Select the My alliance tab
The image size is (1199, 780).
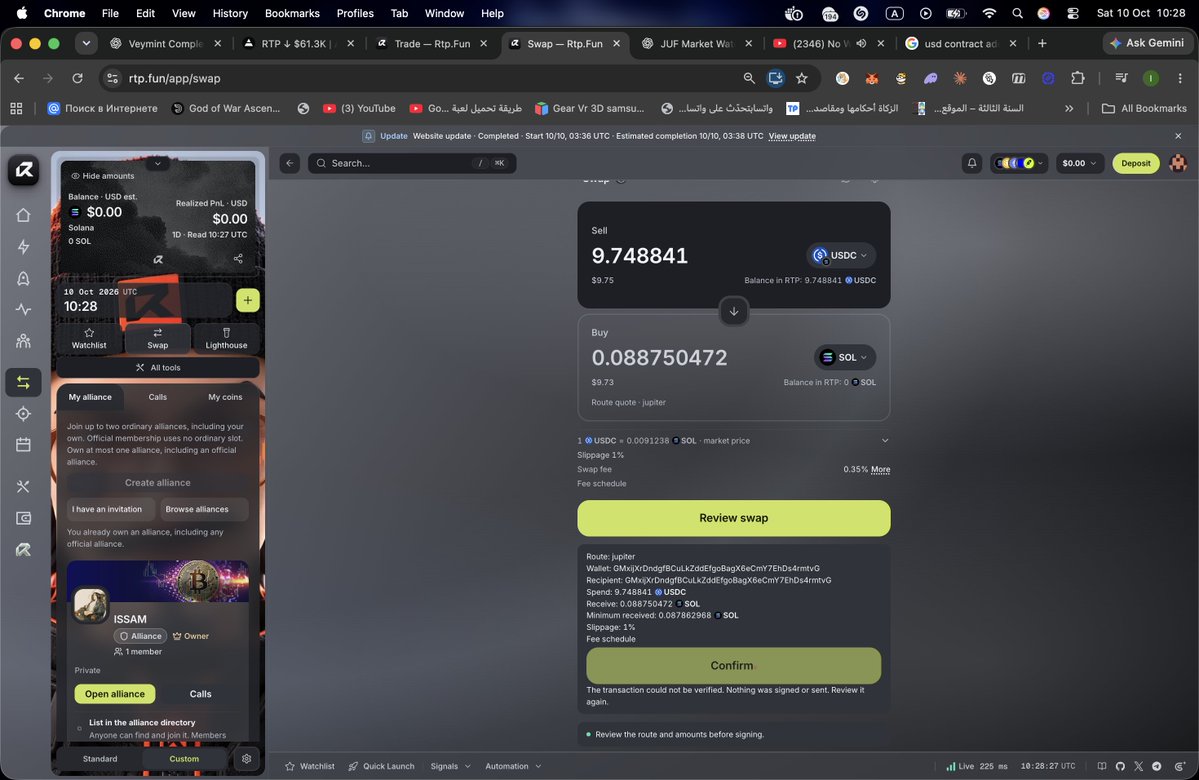(90, 397)
